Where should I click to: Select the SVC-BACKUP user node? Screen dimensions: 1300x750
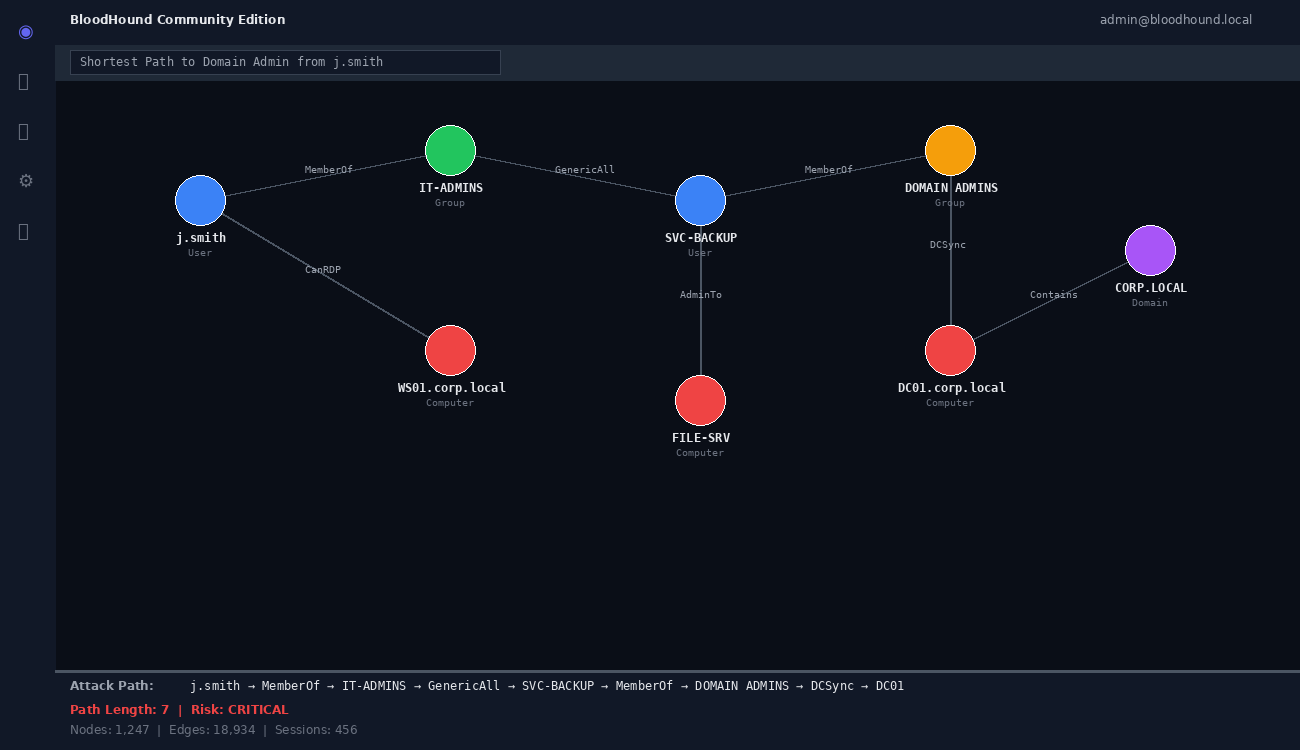click(700, 200)
